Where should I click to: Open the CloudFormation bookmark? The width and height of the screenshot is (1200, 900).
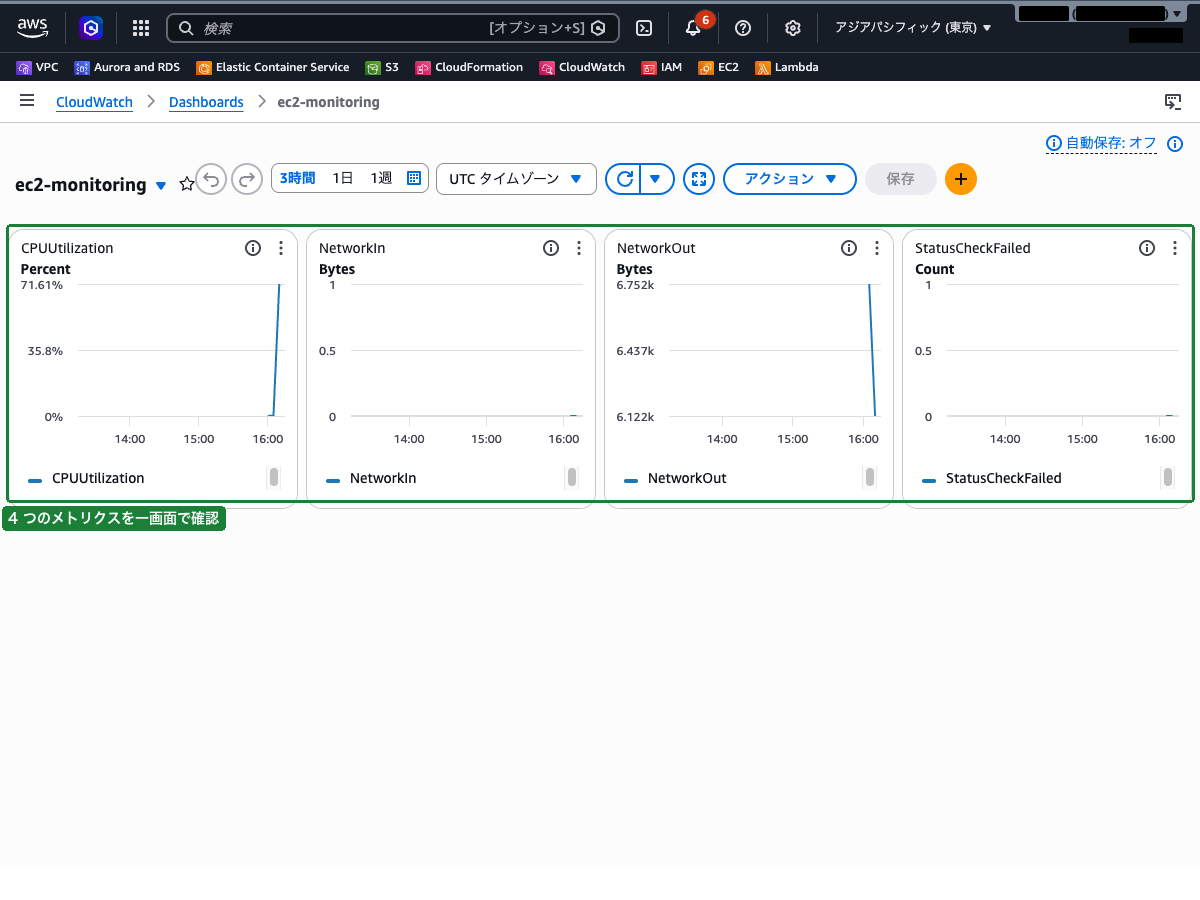point(469,67)
